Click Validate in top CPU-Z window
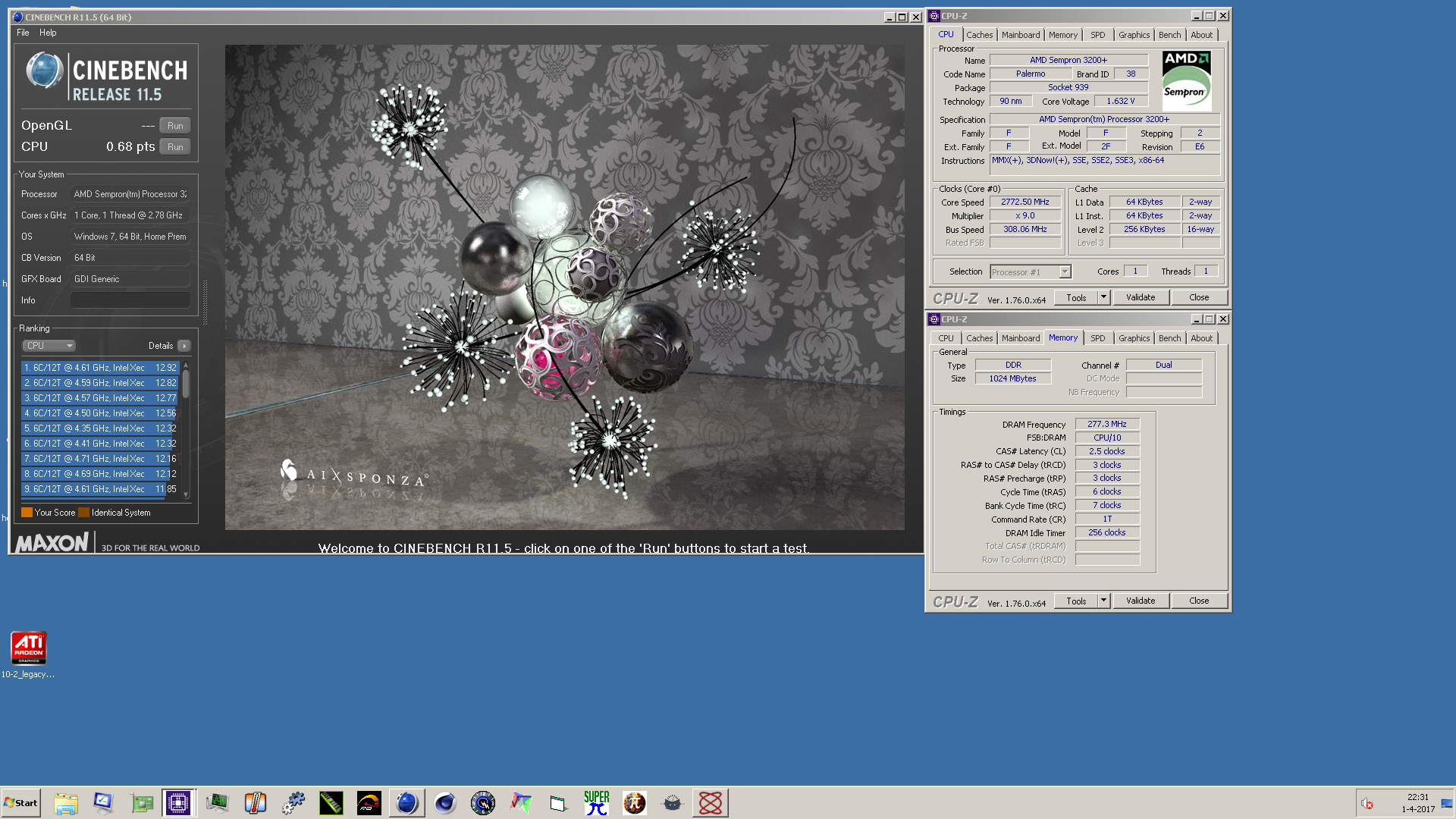 1141,298
